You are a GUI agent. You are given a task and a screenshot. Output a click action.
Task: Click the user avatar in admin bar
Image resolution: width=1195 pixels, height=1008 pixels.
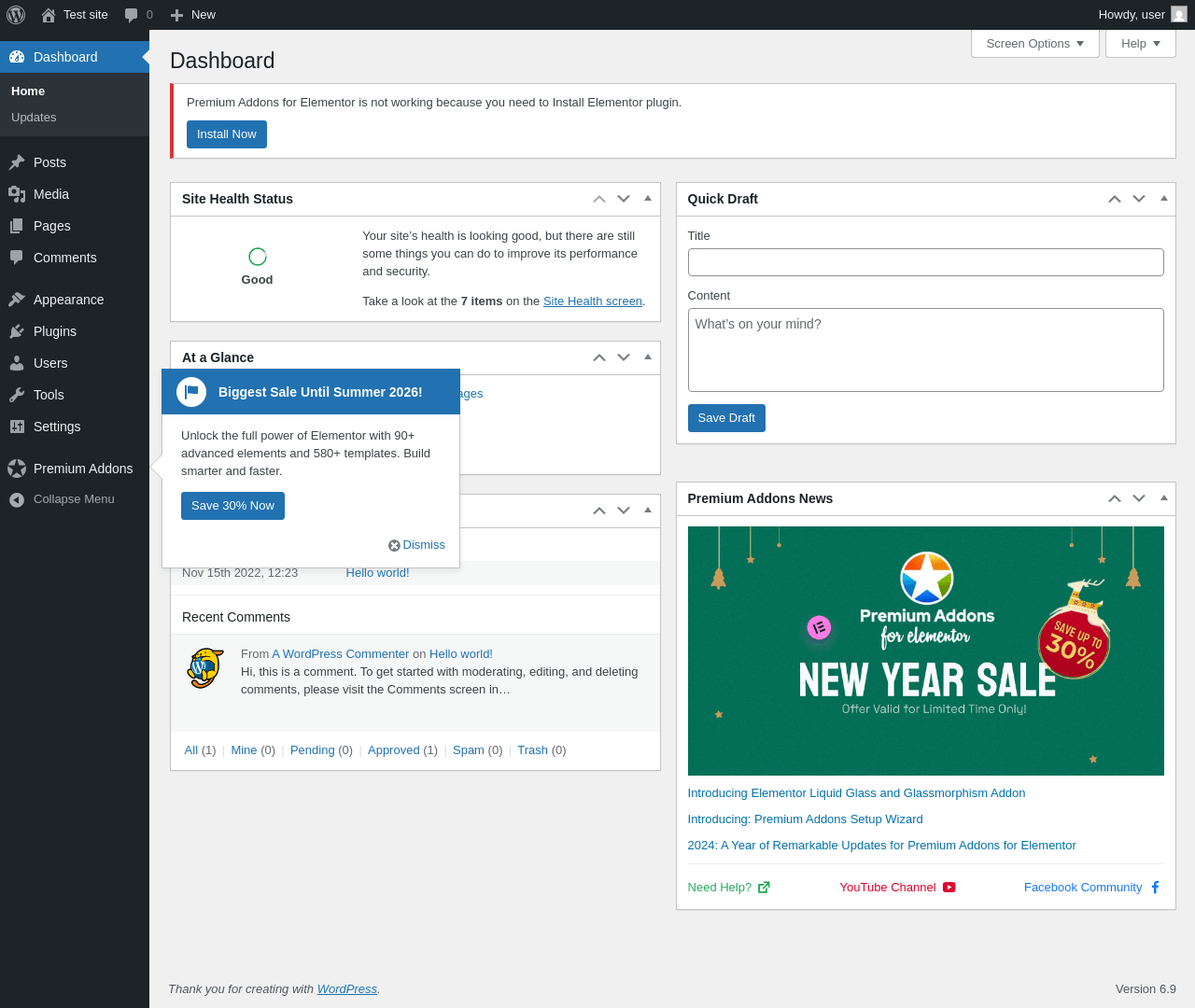coord(1179,15)
